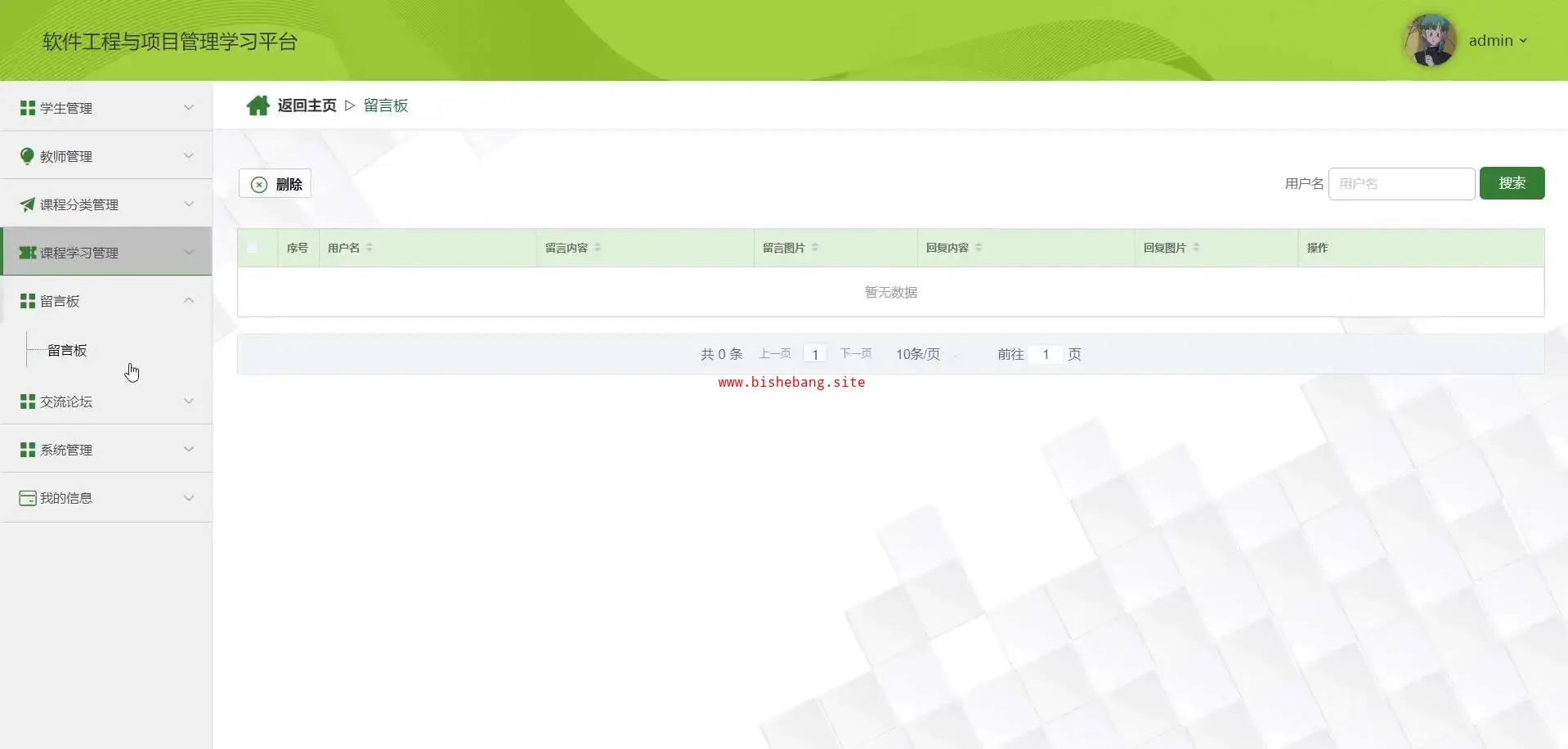Click the home icon in the breadcrumb
Viewport: 1568px width, 749px height.
pos(258,105)
